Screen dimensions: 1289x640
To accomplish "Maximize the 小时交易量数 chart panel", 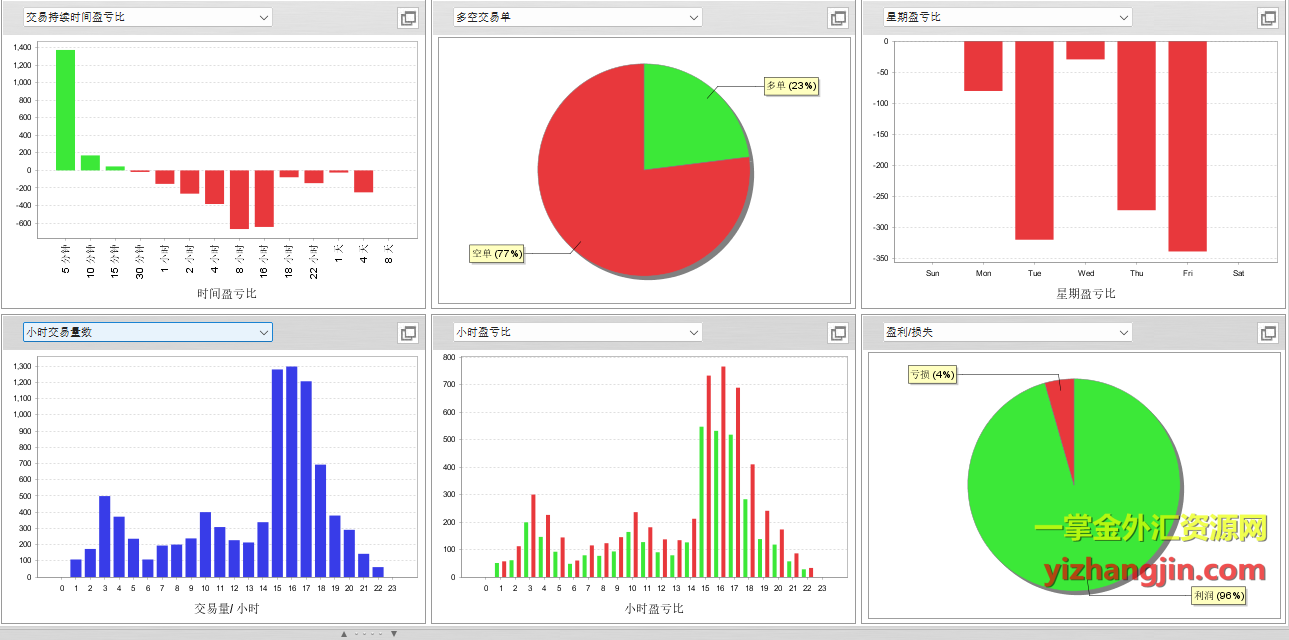I will pos(408,333).
